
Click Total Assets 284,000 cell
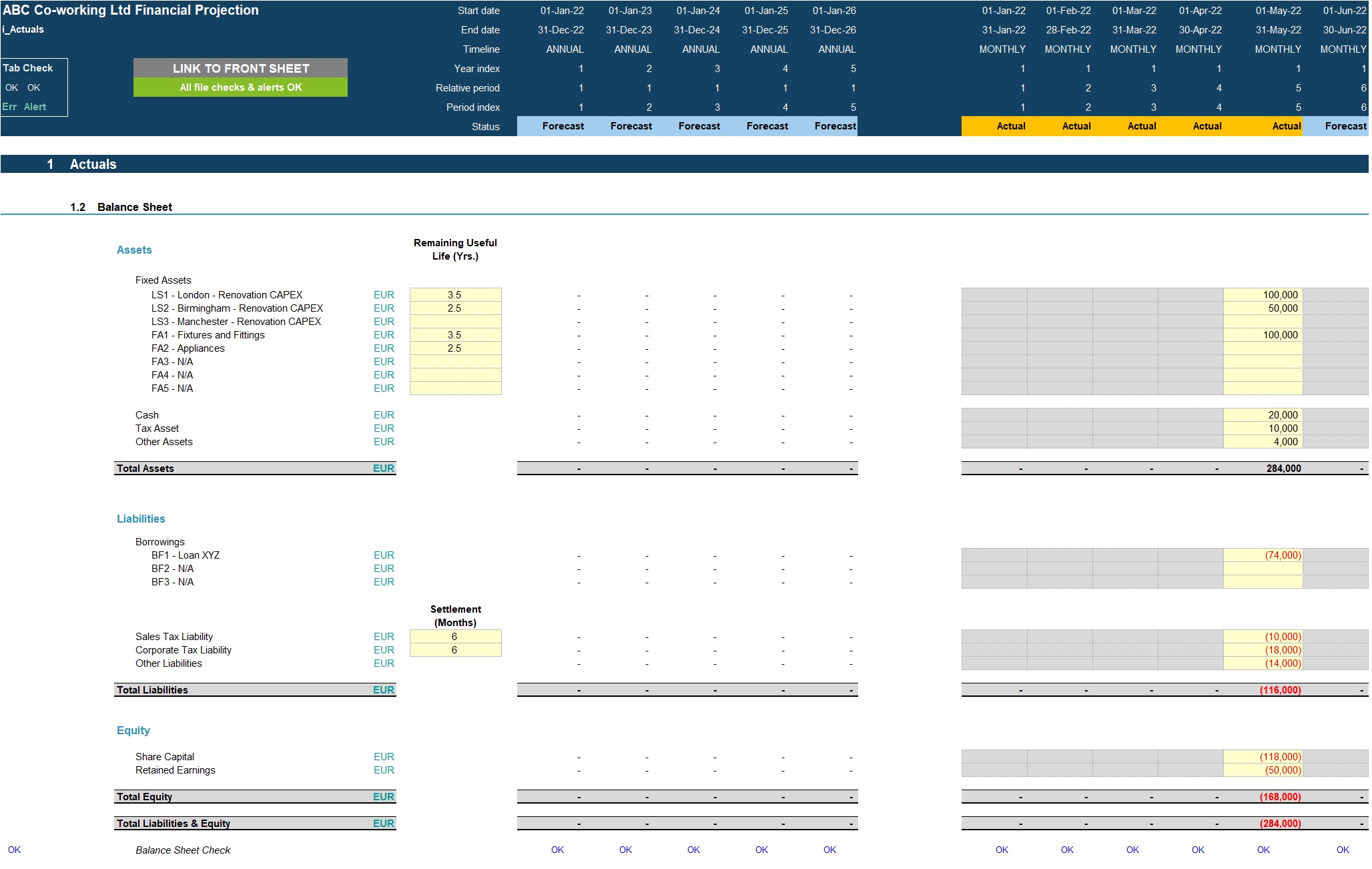tap(1263, 469)
